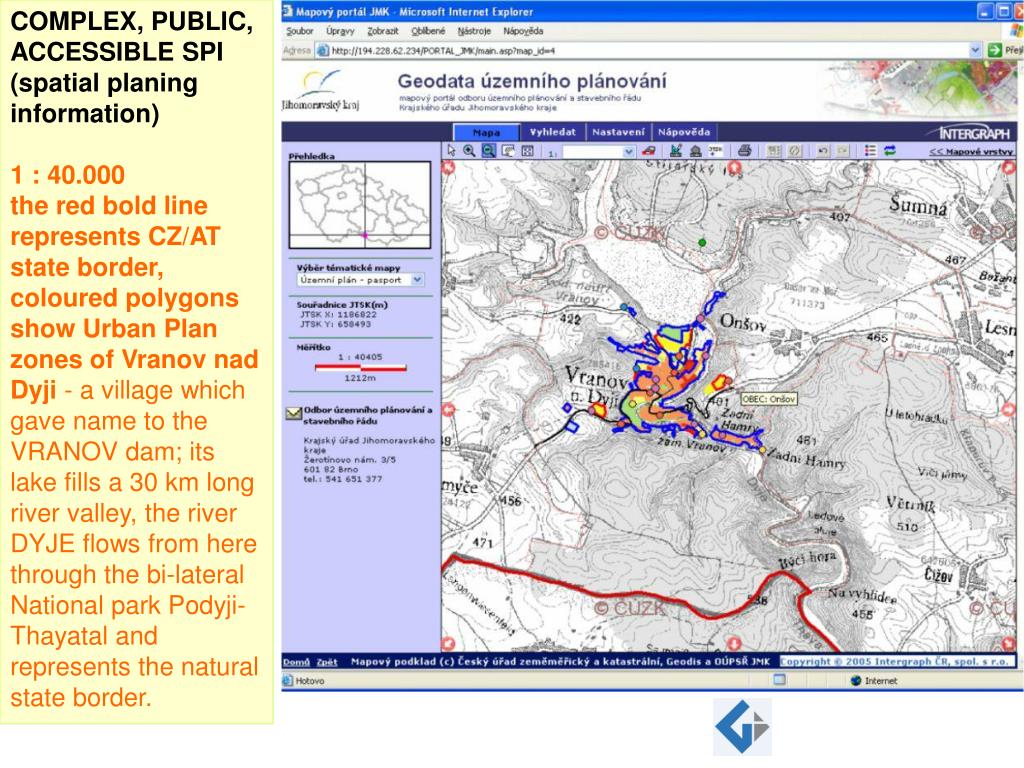The image size is (1024, 768).
Task: Open the Nápověda tab
Action: (x=684, y=132)
